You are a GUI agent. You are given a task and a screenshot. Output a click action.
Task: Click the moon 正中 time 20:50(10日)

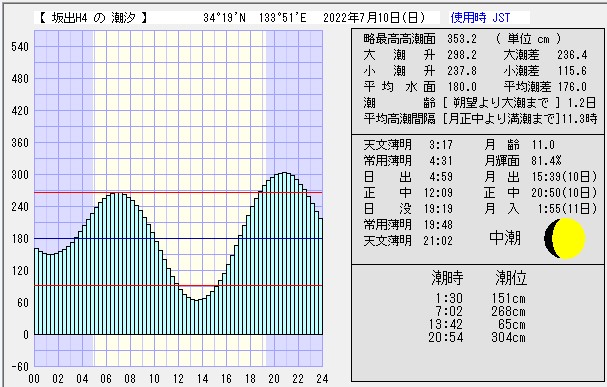(x=564, y=193)
